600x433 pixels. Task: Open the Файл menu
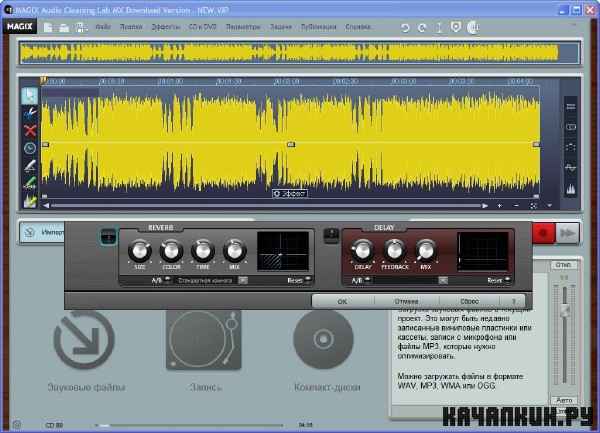point(103,27)
